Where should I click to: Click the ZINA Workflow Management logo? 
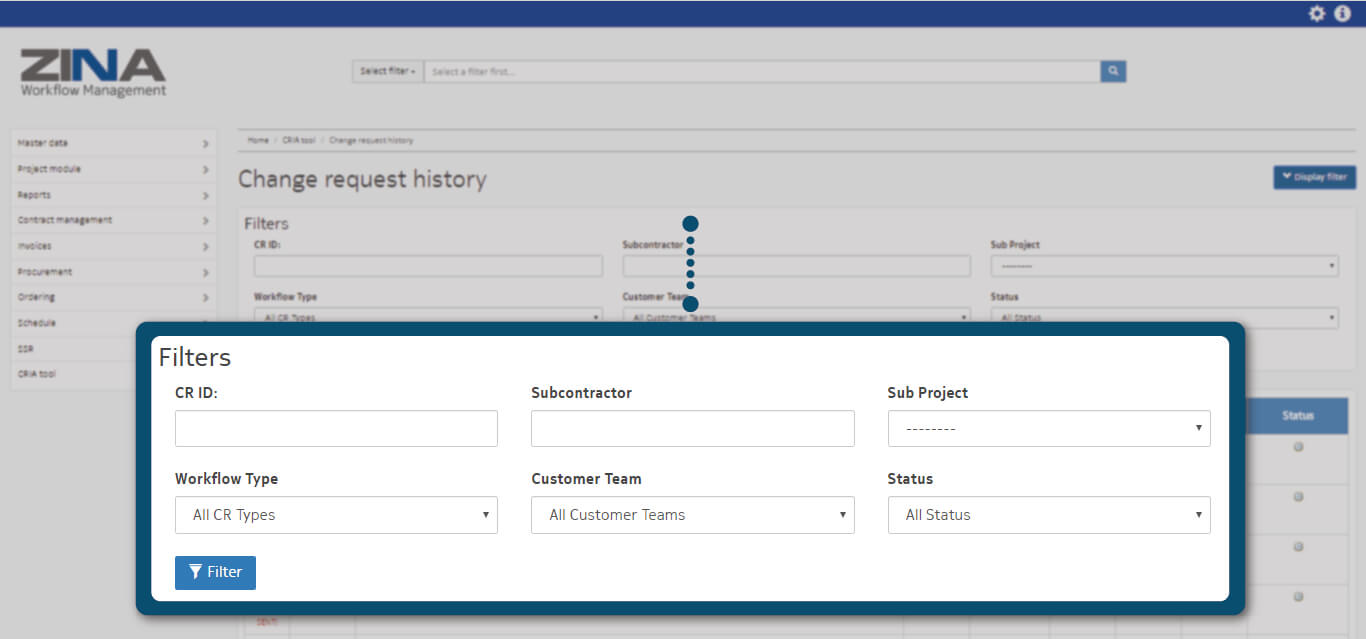93,73
